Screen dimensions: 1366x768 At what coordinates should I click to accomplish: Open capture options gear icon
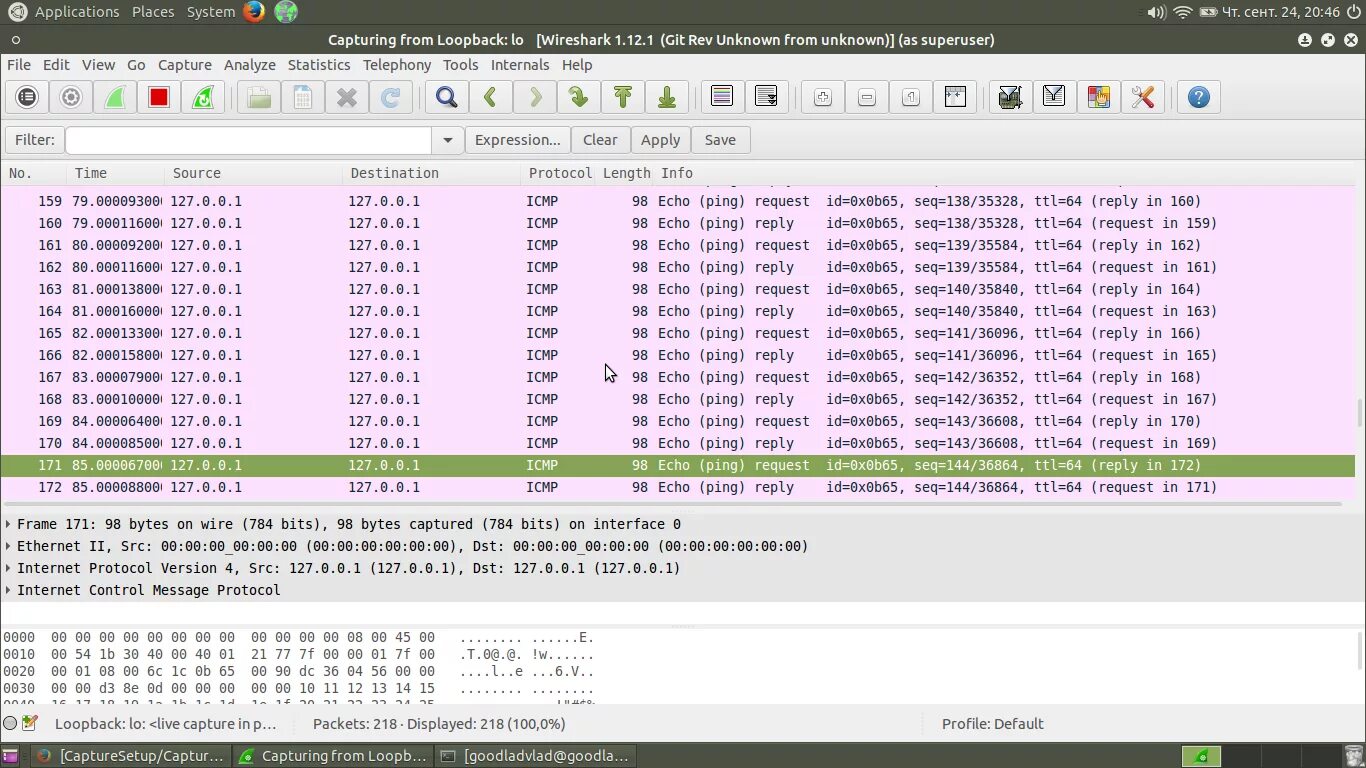click(71, 97)
